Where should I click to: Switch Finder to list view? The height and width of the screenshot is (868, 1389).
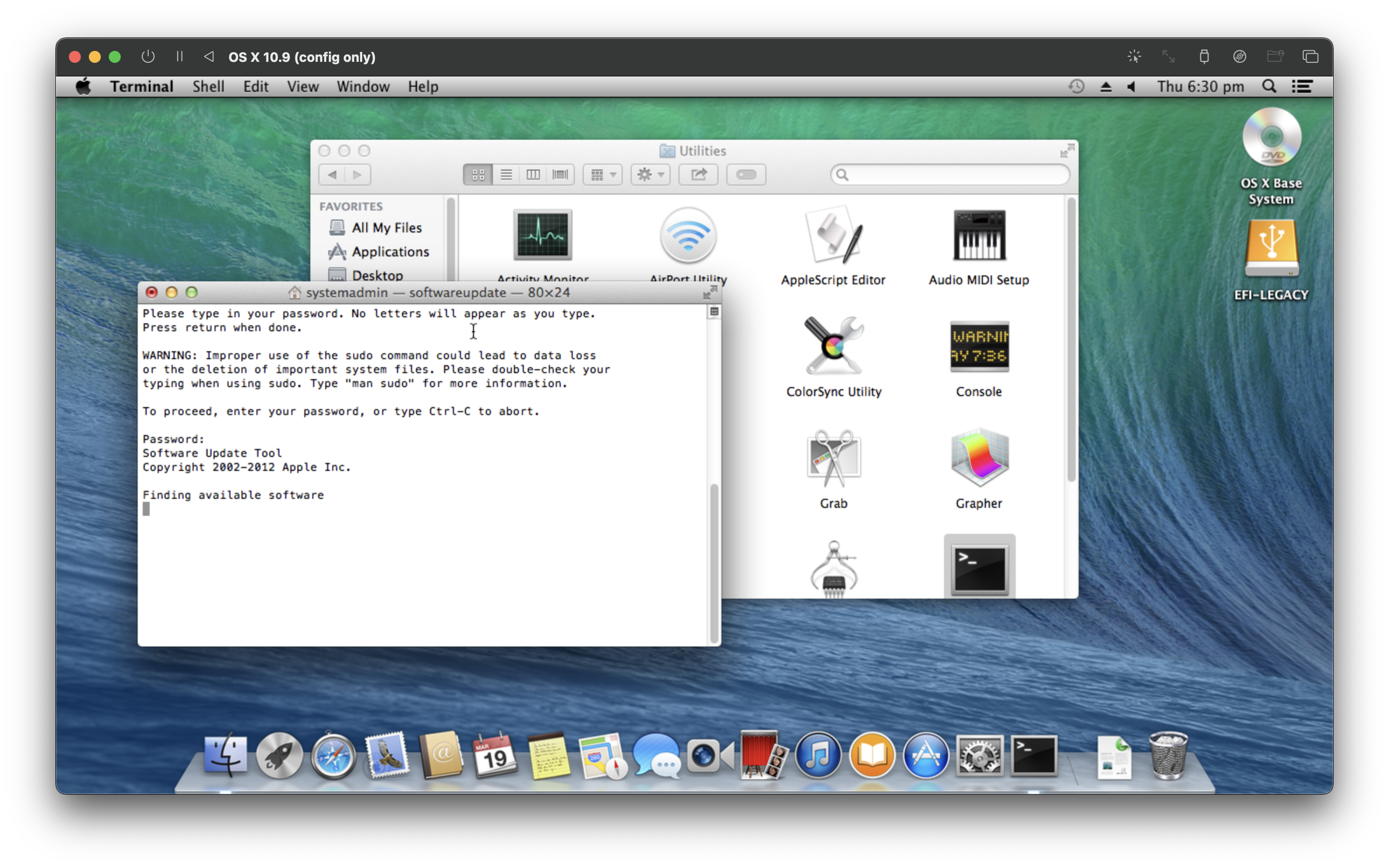pyautogui.click(x=506, y=175)
